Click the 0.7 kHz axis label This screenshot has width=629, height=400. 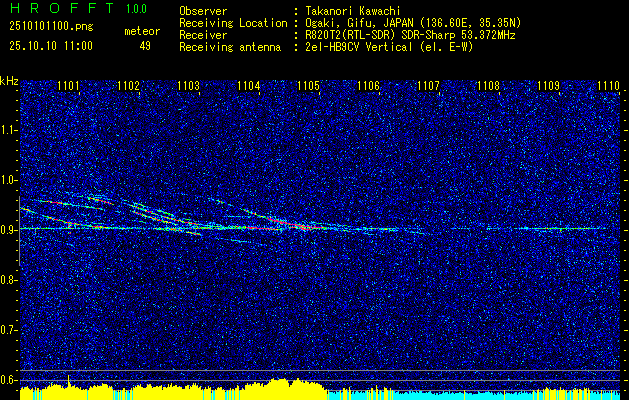pos(9,330)
